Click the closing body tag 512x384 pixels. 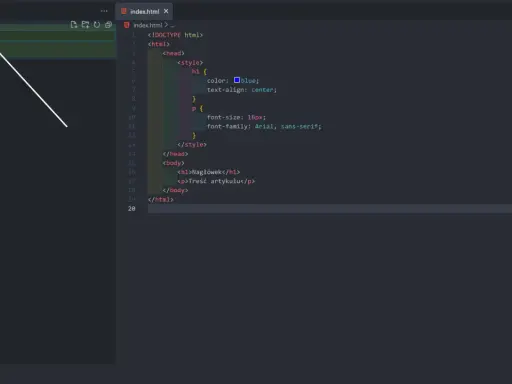point(175,190)
